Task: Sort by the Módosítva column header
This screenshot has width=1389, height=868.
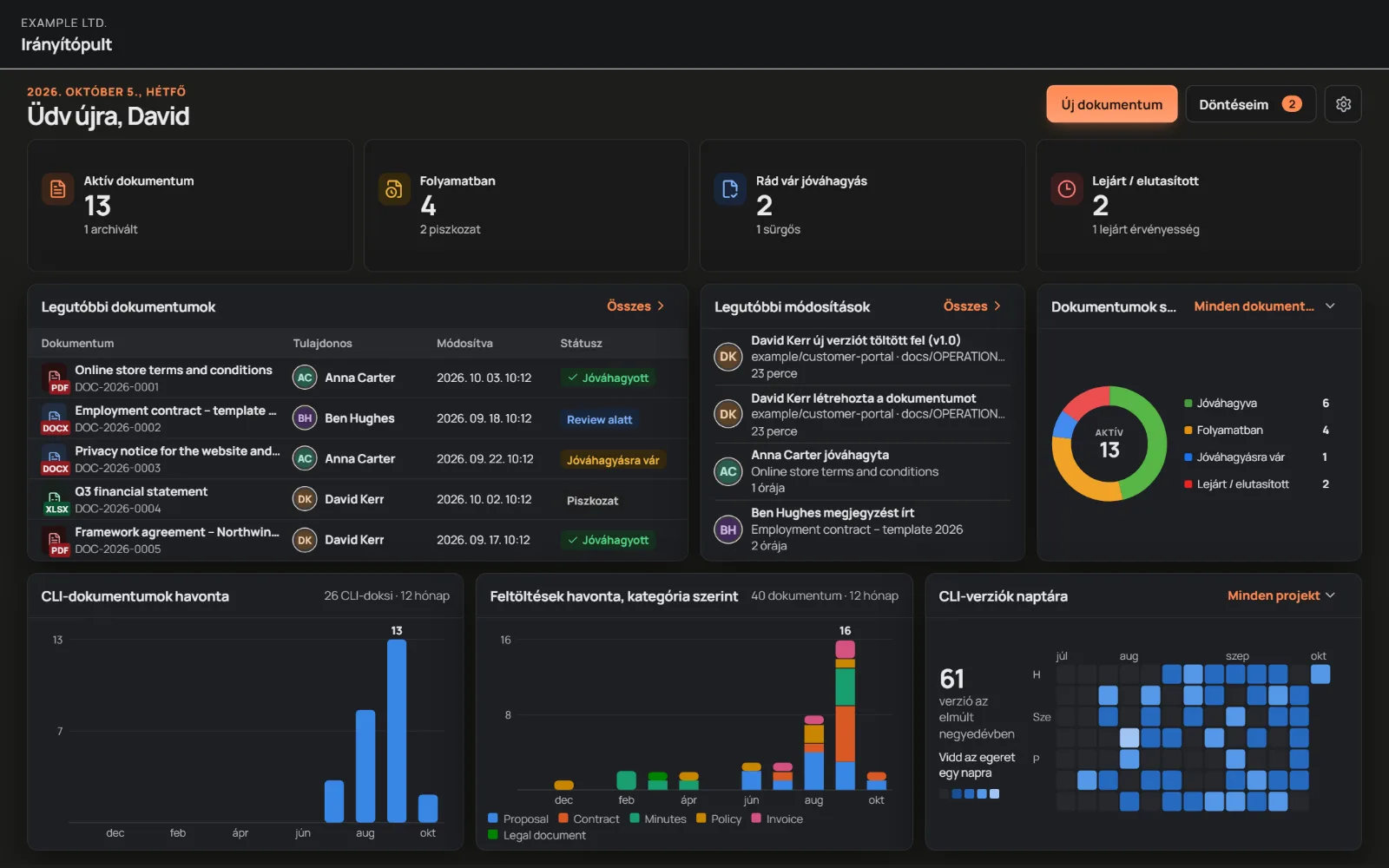Action: tap(464, 344)
